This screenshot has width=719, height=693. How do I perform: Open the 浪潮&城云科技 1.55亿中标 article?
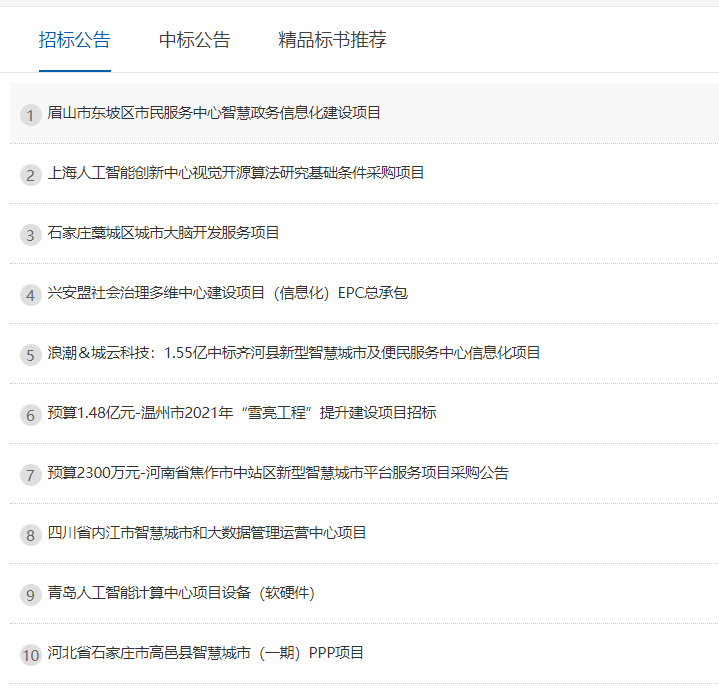click(x=294, y=353)
